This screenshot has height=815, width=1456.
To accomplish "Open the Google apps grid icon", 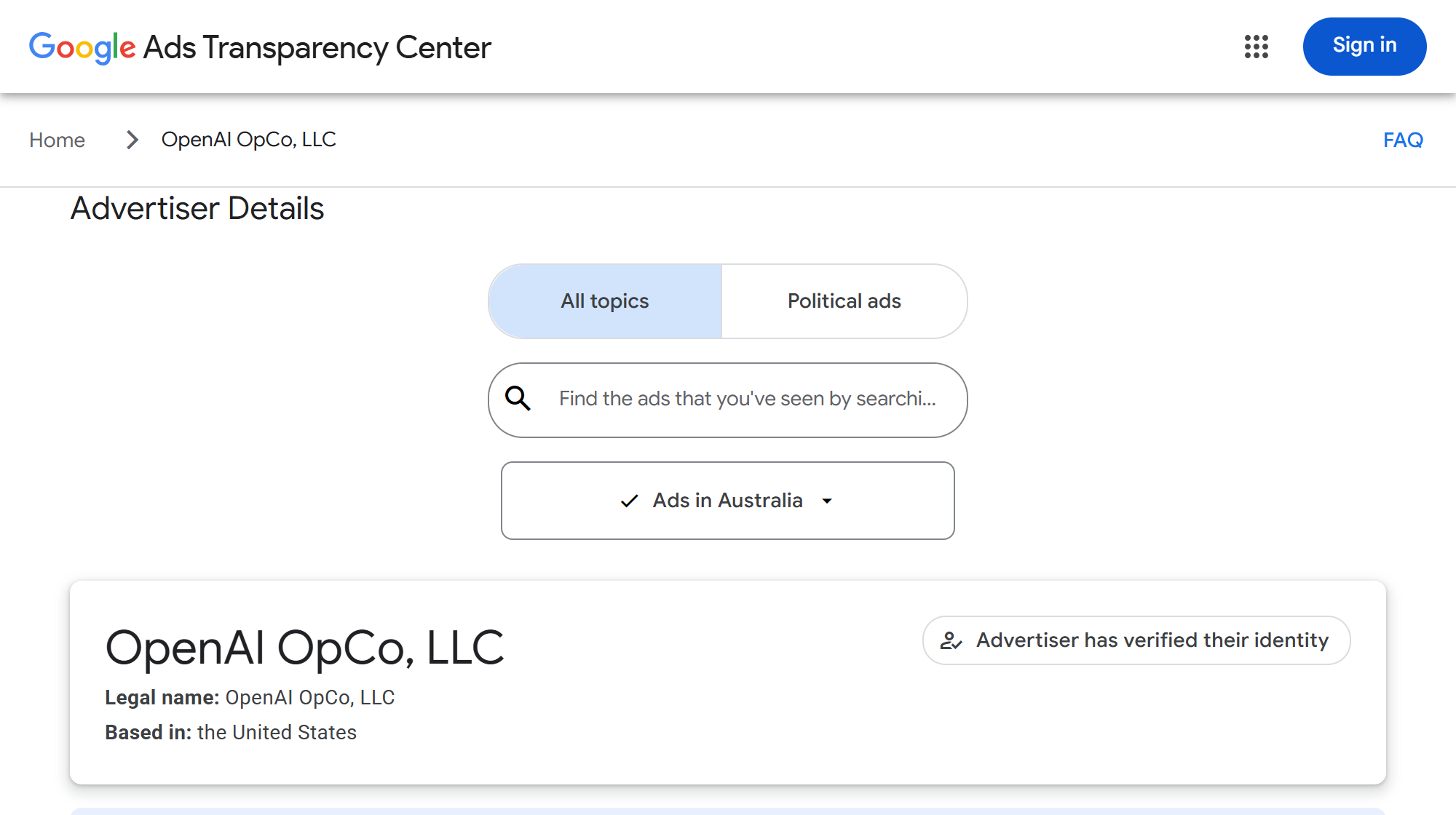I will point(1256,47).
